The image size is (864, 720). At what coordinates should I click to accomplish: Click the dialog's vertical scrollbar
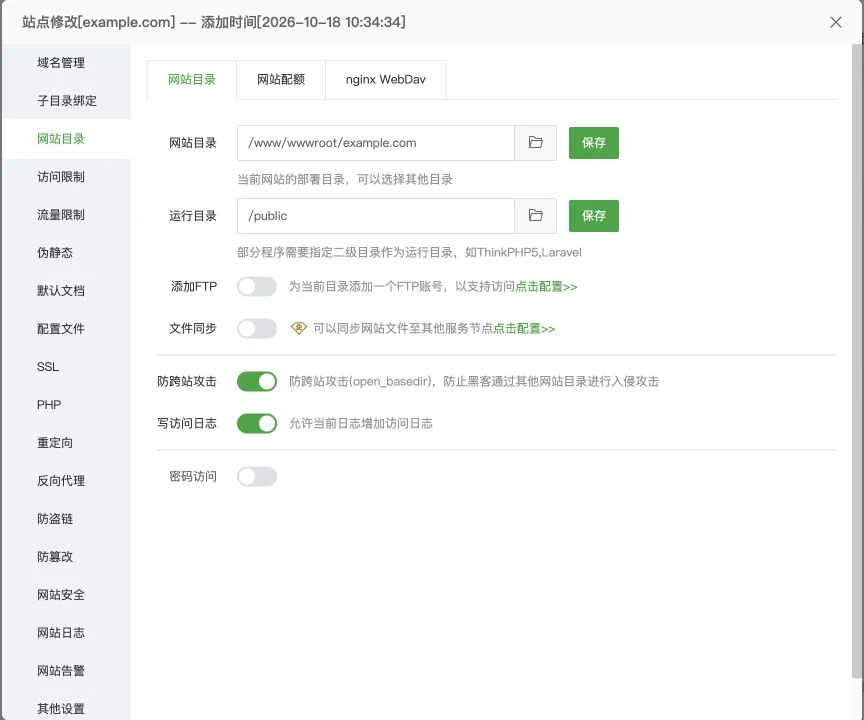856,361
